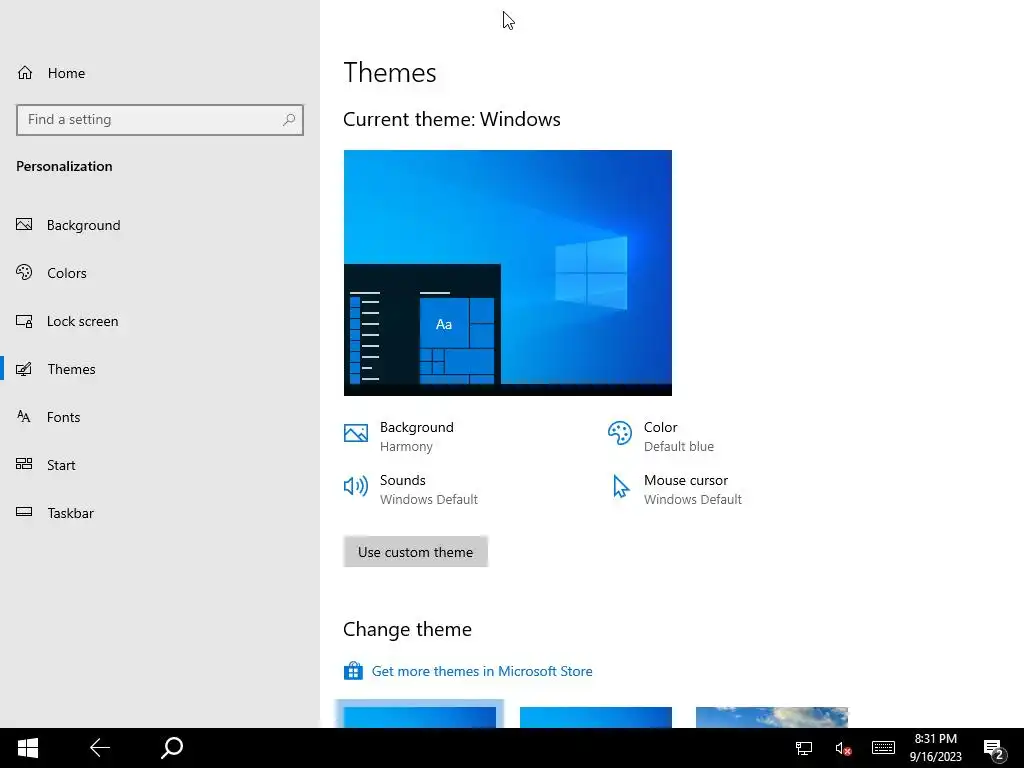The image size is (1024, 768).
Task: Click the current theme preview image
Action: (x=507, y=272)
